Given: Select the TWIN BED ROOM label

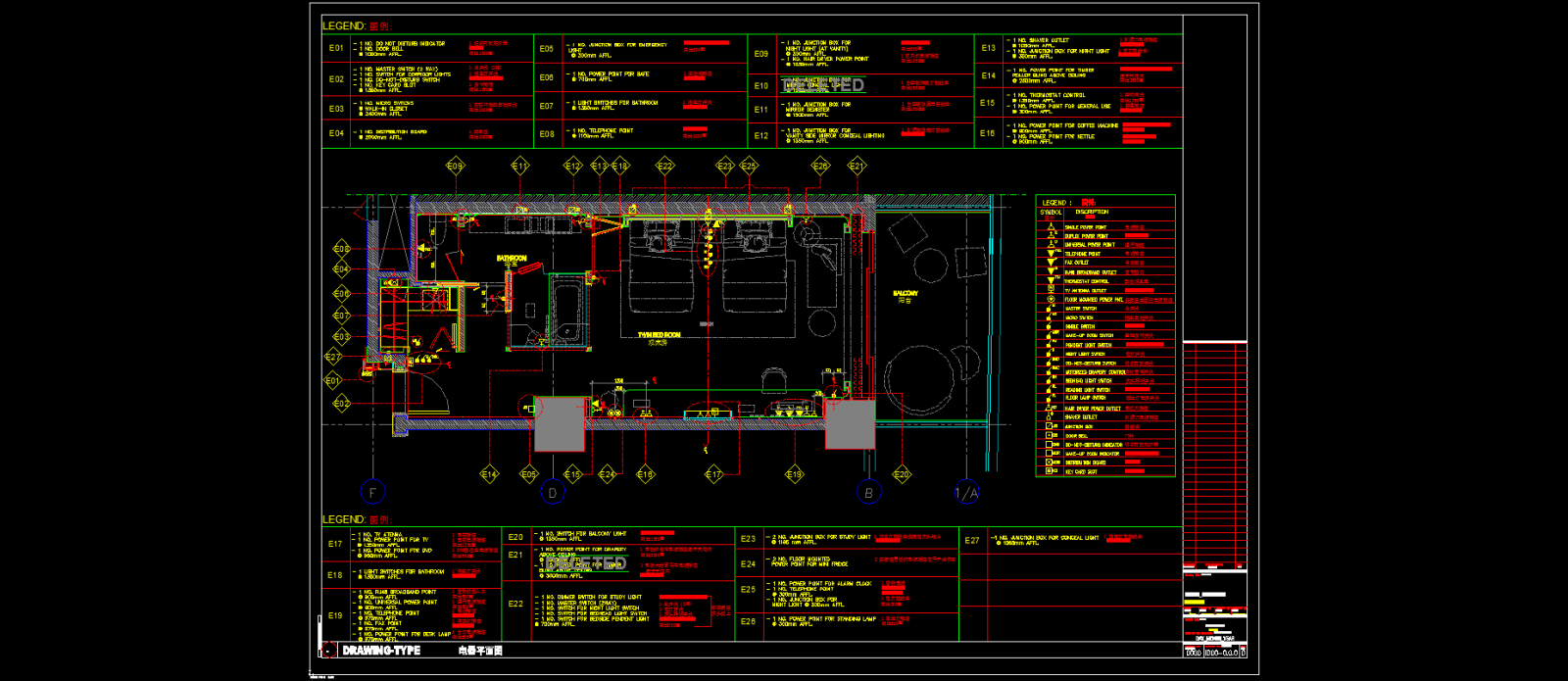Looking at the screenshot, I should (x=659, y=335).
